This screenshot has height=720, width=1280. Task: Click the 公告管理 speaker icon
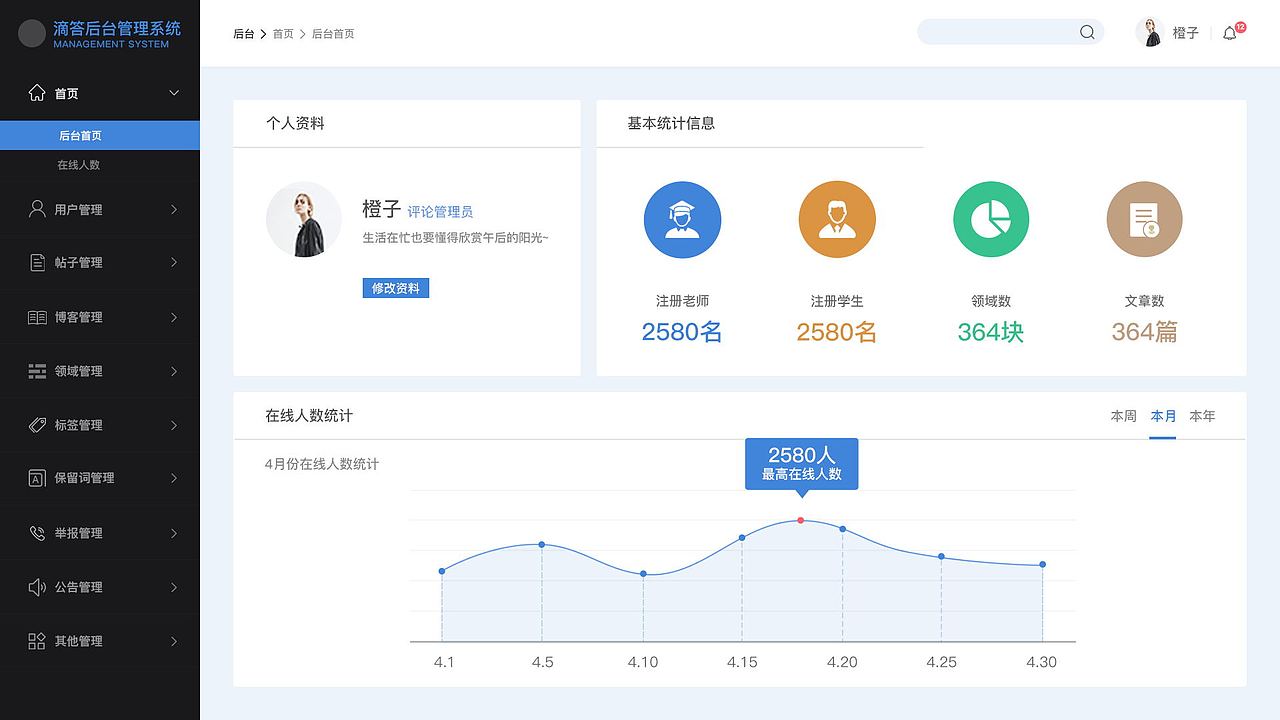(x=36, y=587)
